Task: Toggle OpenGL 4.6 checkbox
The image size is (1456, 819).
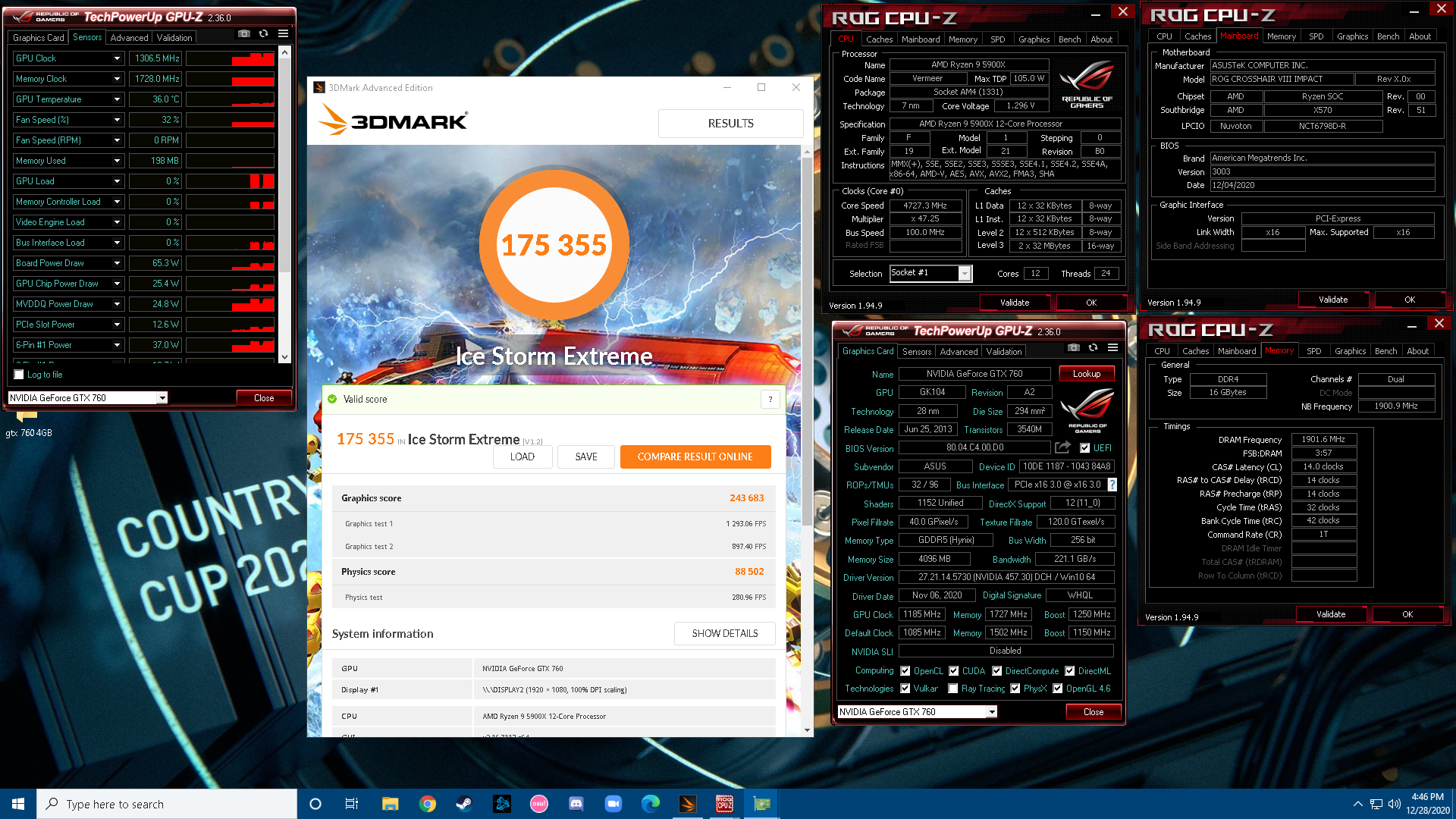Action: pos(1058,689)
